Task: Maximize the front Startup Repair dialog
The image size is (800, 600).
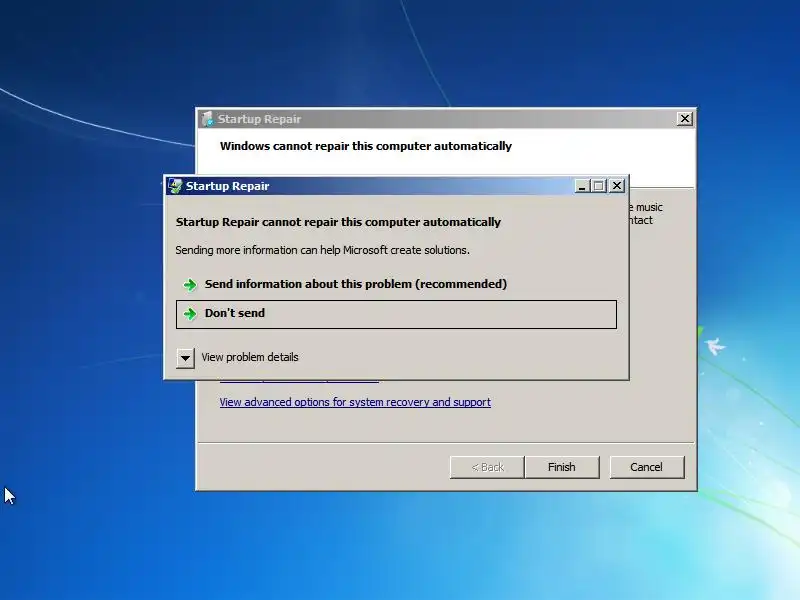Action: pos(598,186)
